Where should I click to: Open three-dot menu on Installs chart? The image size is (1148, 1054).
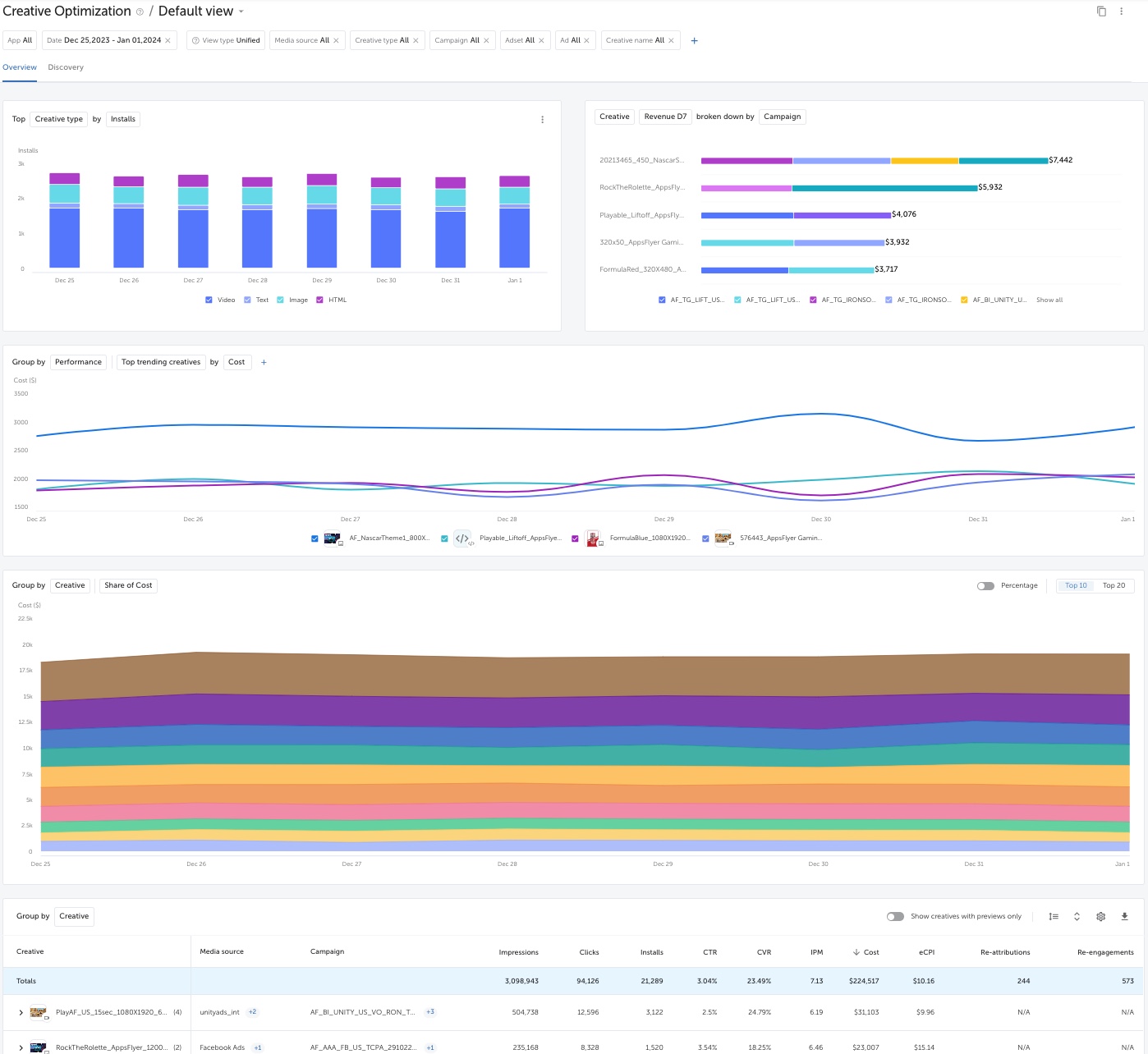point(542,120)
